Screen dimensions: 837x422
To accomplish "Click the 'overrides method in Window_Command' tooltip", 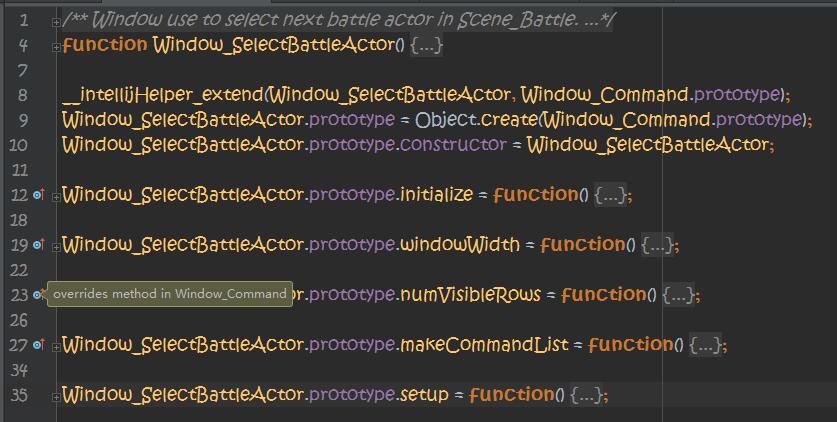I will [x=170, y=294].
